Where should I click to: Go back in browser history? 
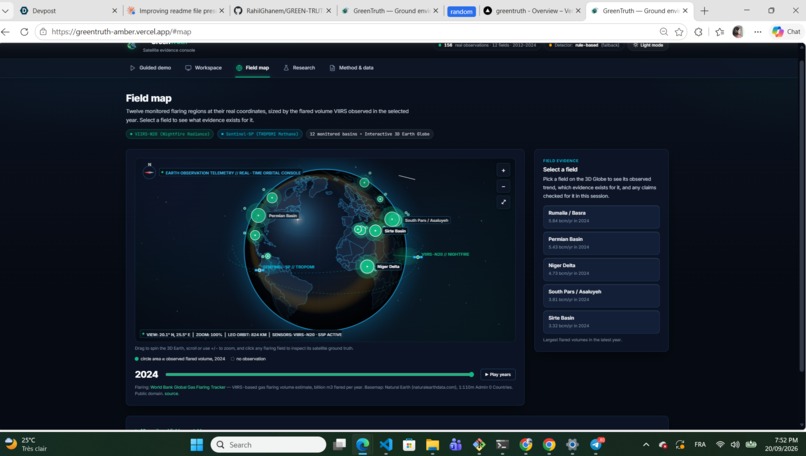6,32
